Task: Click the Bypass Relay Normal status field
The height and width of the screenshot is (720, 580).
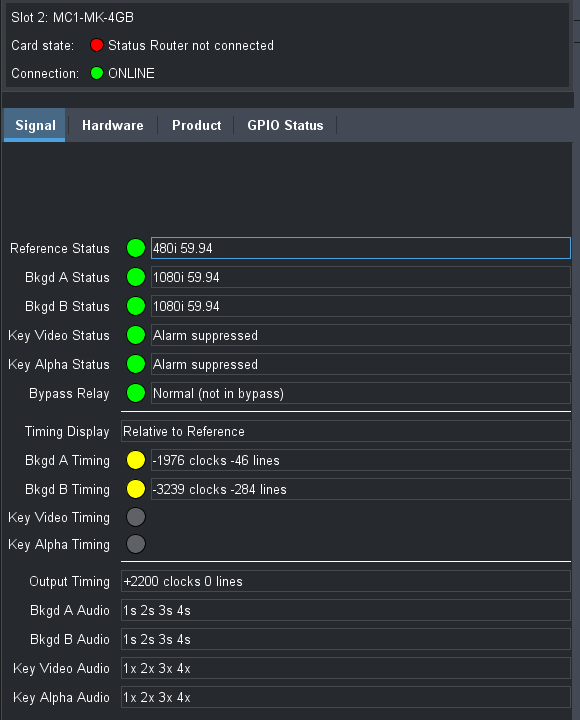Action: click(x=360, y=394)
